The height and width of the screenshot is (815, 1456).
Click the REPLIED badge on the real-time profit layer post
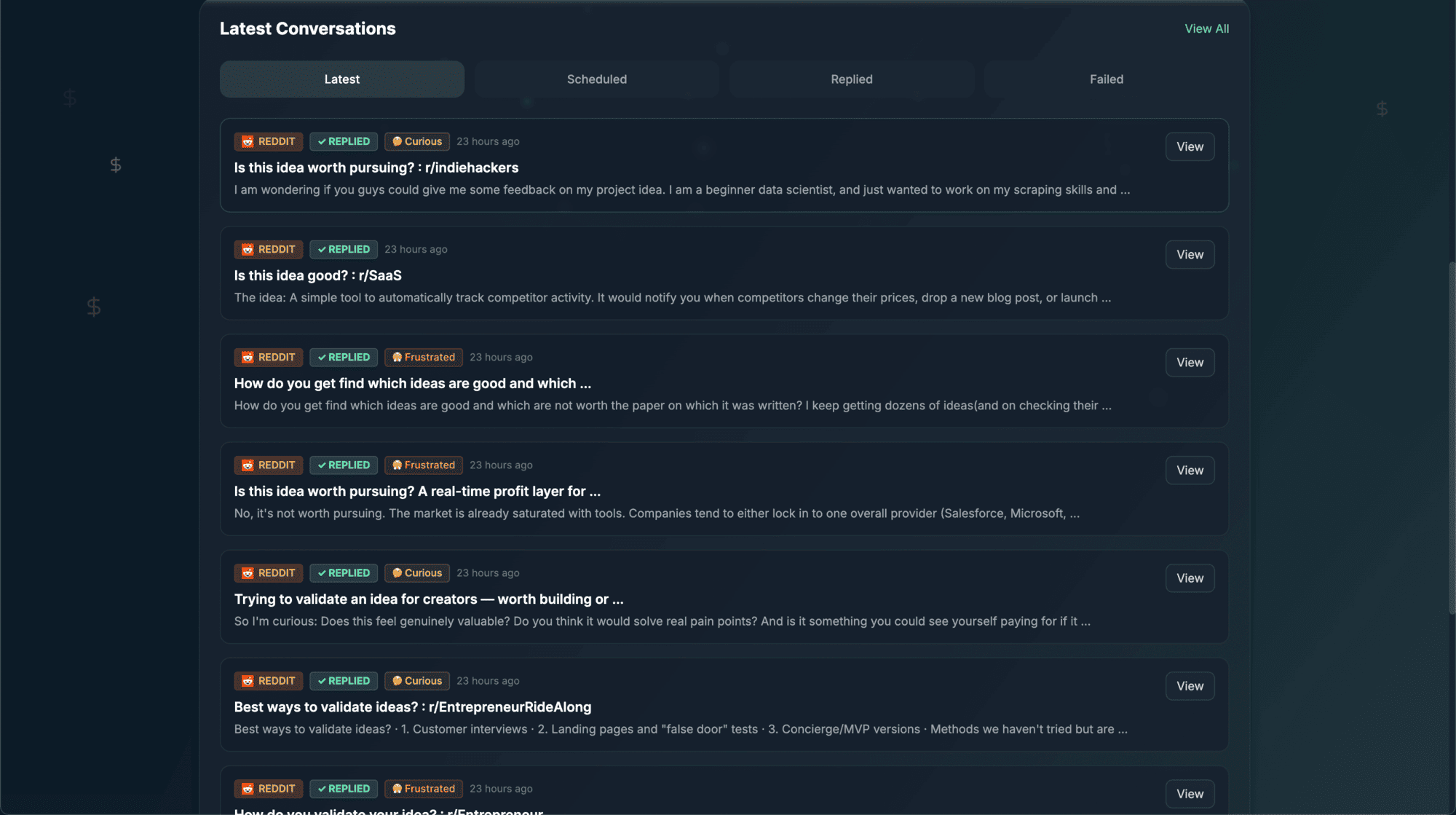click(x=343, y=465)
